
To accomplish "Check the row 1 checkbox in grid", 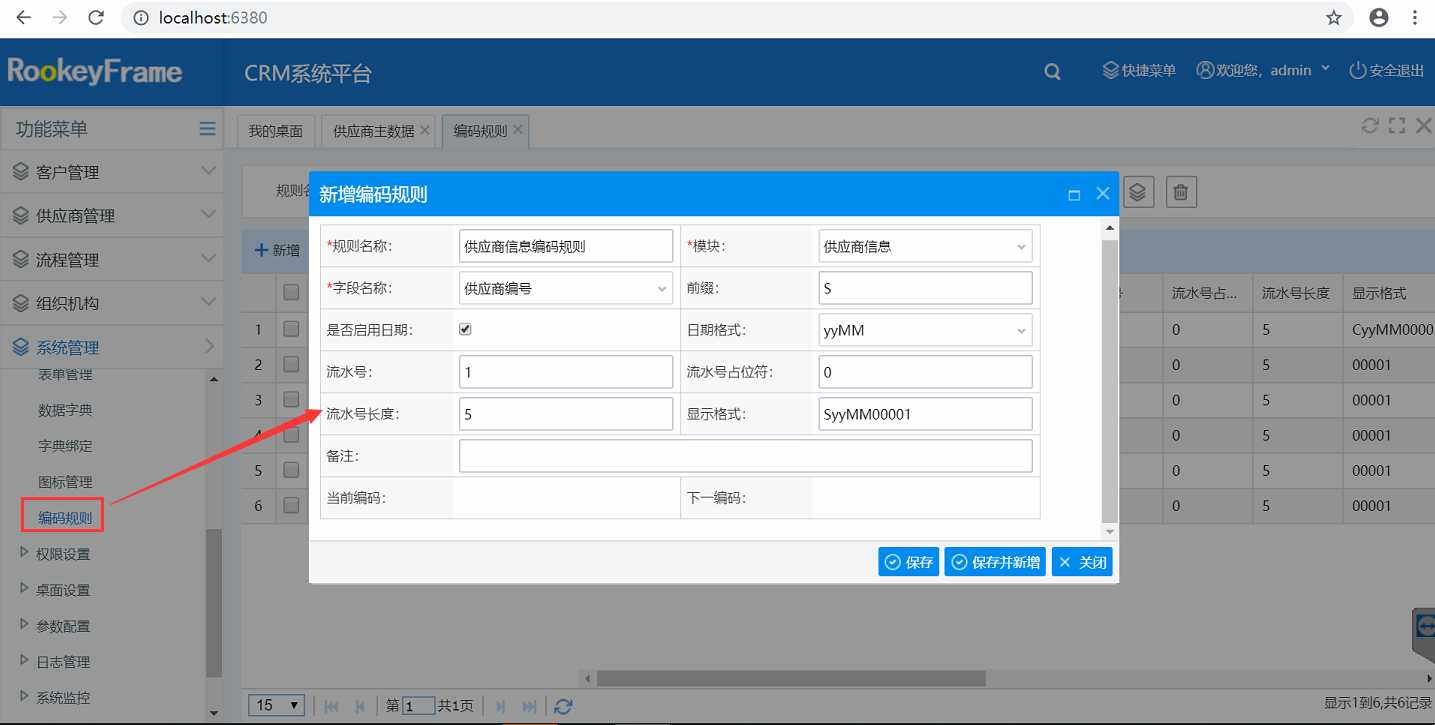I will pyautogui.click(x=291, y=328).
